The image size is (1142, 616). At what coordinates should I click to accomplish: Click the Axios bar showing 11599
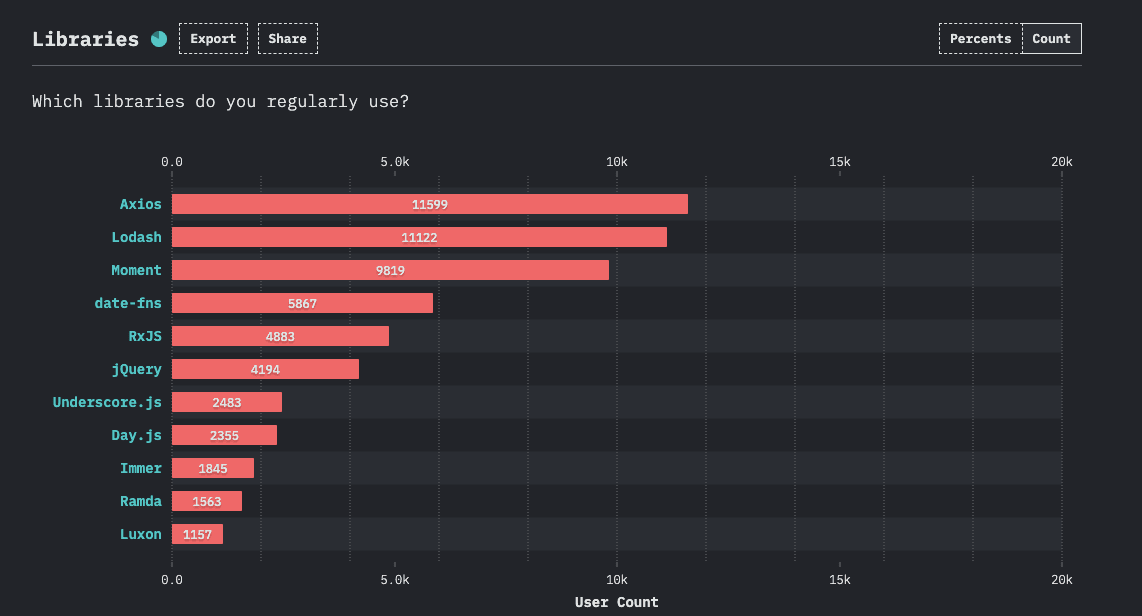click(x=430, y=204)
